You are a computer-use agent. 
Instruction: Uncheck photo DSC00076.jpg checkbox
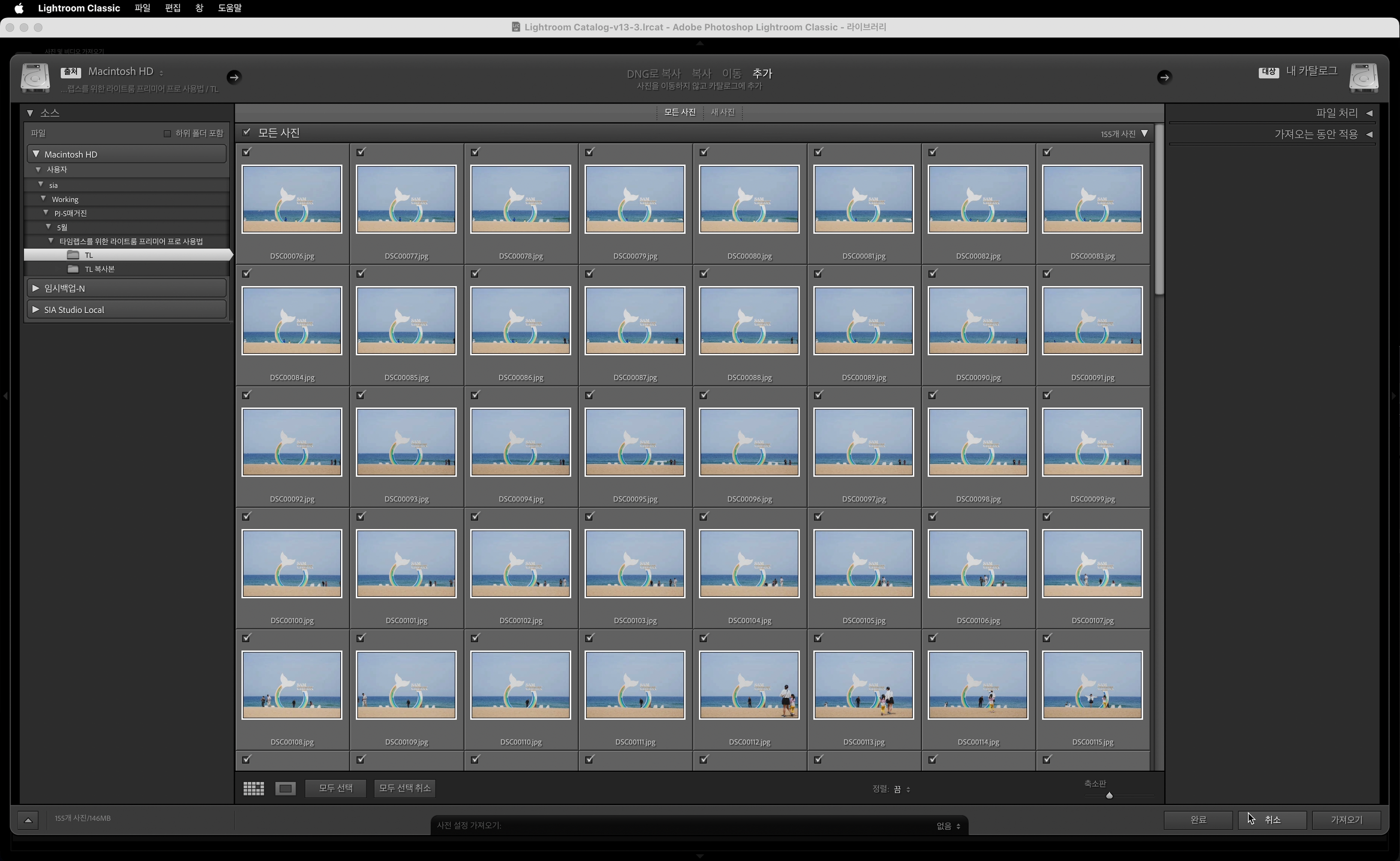click(x=247, y=152)
